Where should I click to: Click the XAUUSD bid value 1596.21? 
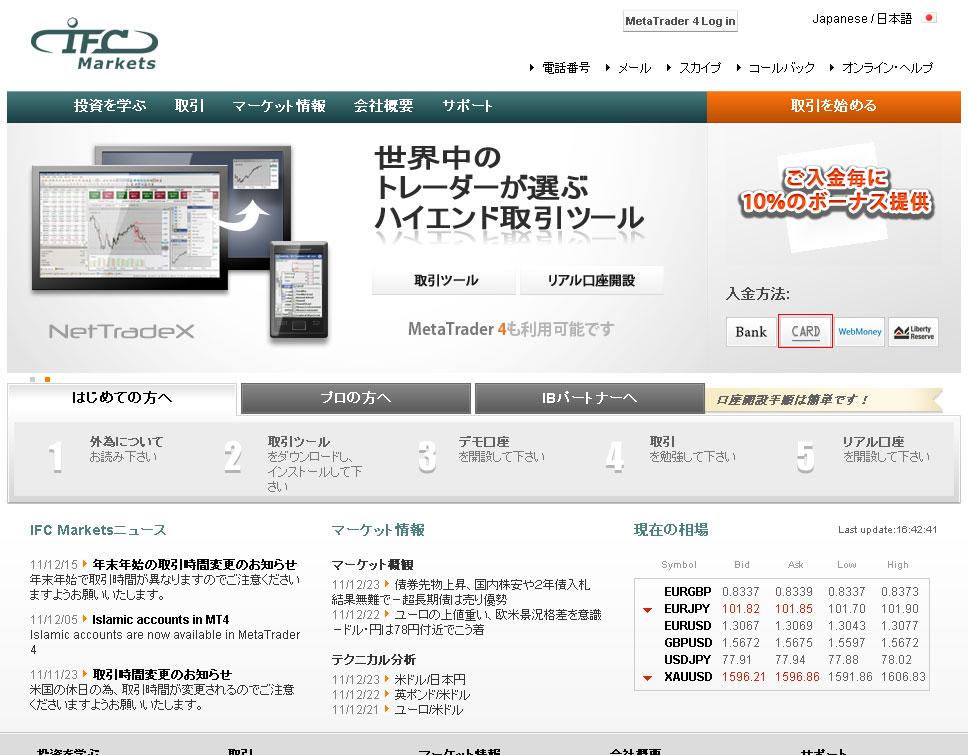[743, 677]
